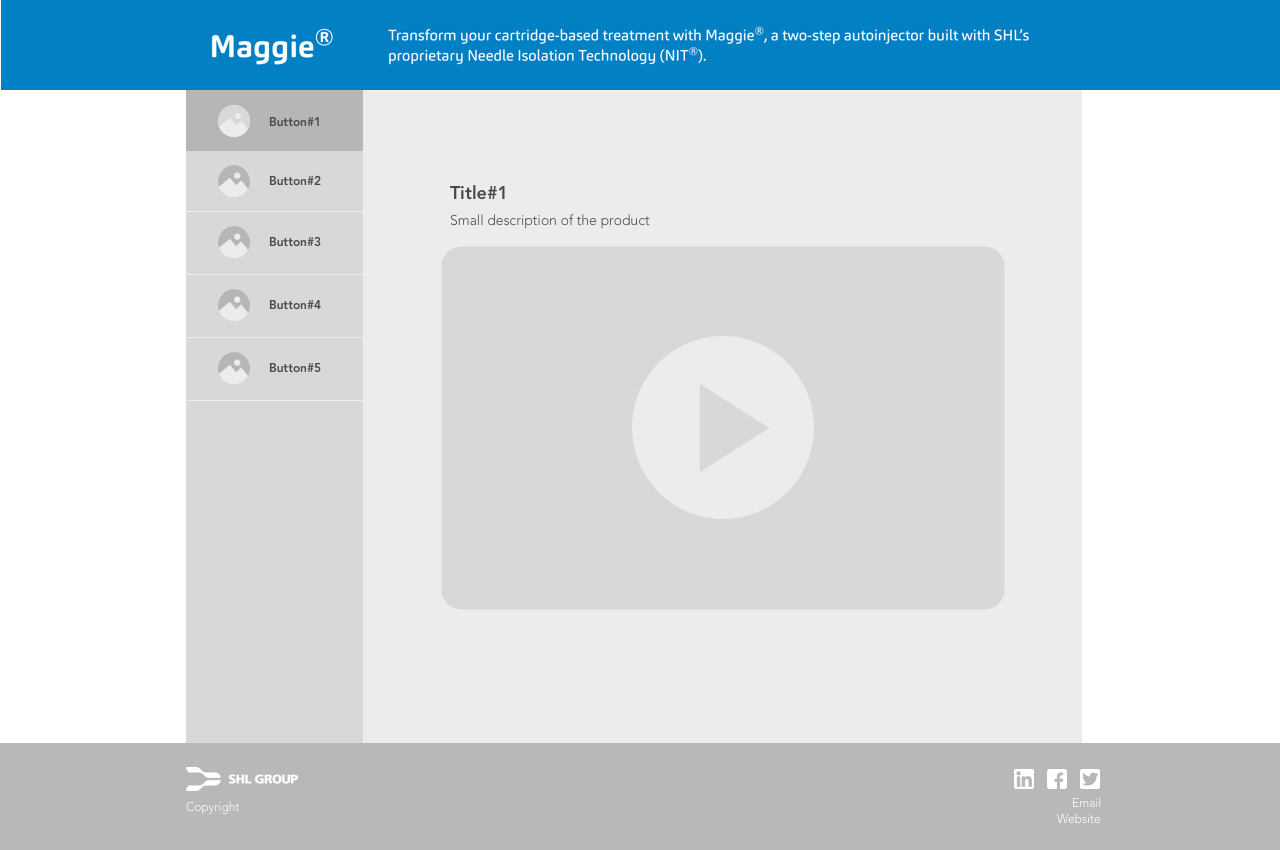1280x850 pixels.
Task: Open the LinkedIn icon in the footer
Action: tap(1024, 779)
